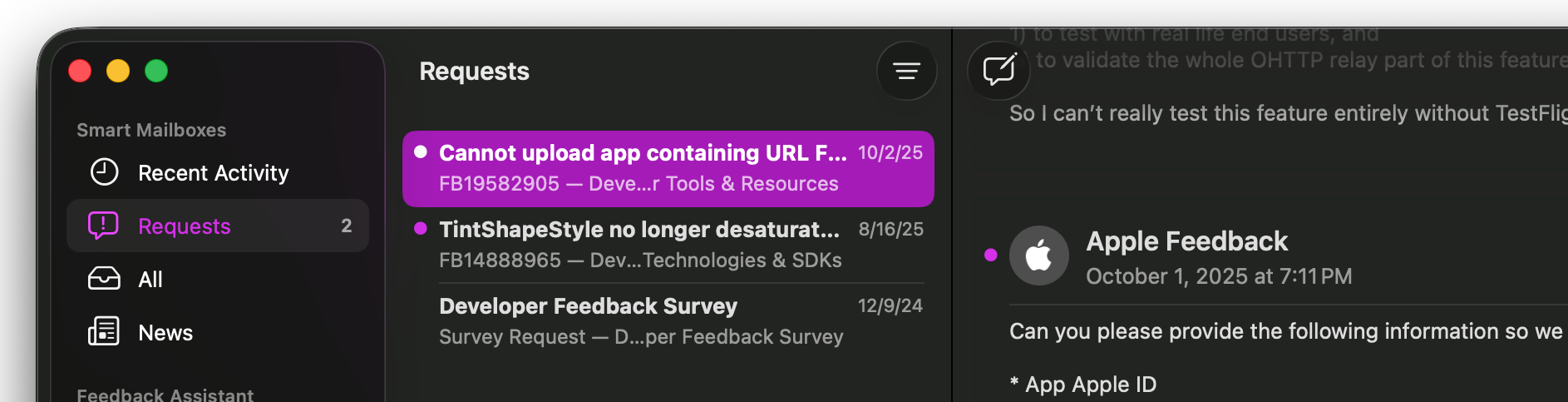Viewport: 1568px width, 402px height.
Task: Click the Requests unread count badge
Action: click(346, 226)
